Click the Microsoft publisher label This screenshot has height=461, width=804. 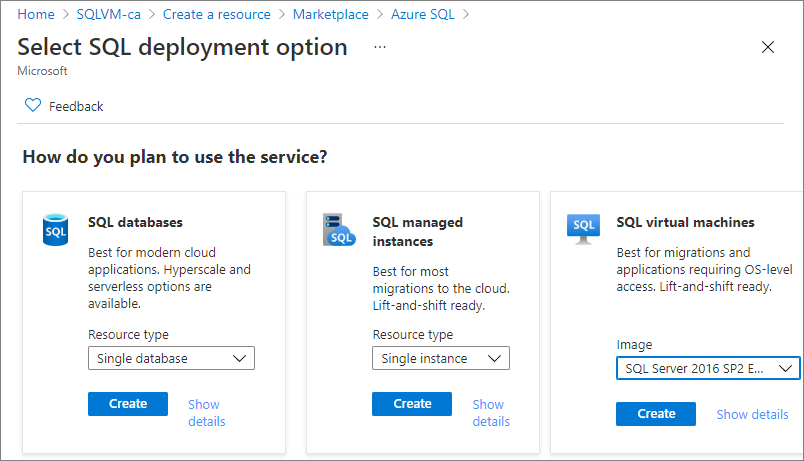[x=42, y=71]
